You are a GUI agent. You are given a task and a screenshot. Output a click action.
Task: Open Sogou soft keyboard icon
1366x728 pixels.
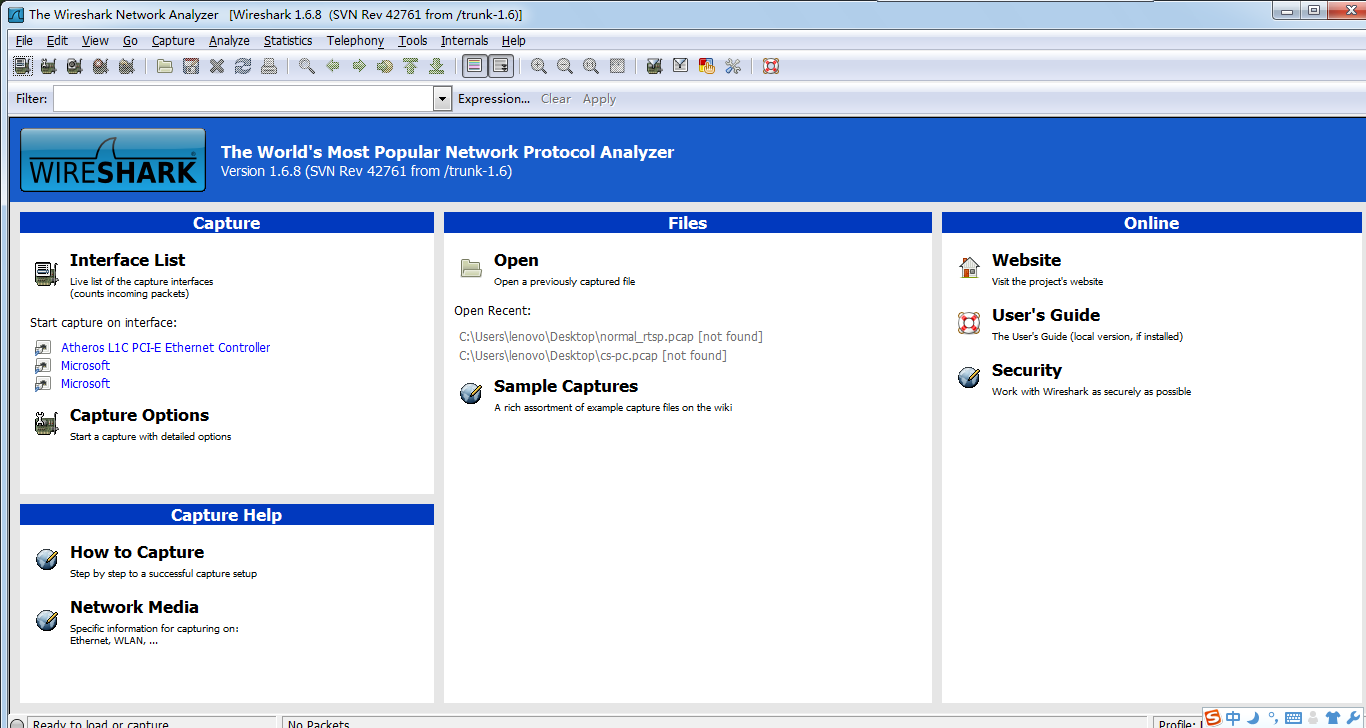[x=1293, y=718]
